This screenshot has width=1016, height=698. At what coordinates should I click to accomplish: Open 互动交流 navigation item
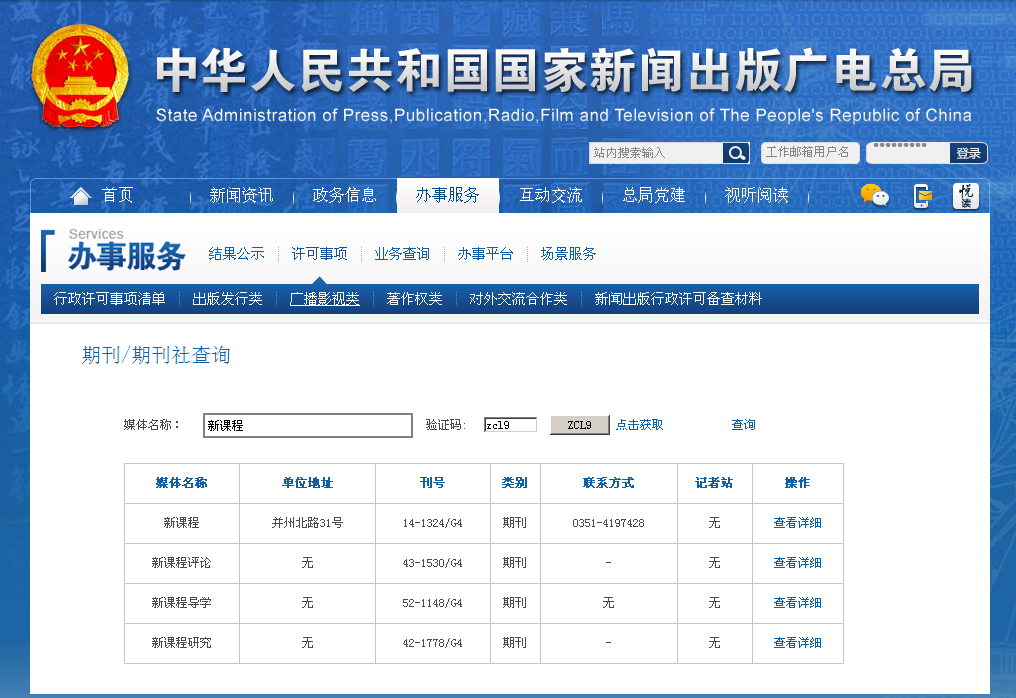[x=551, y=195]
